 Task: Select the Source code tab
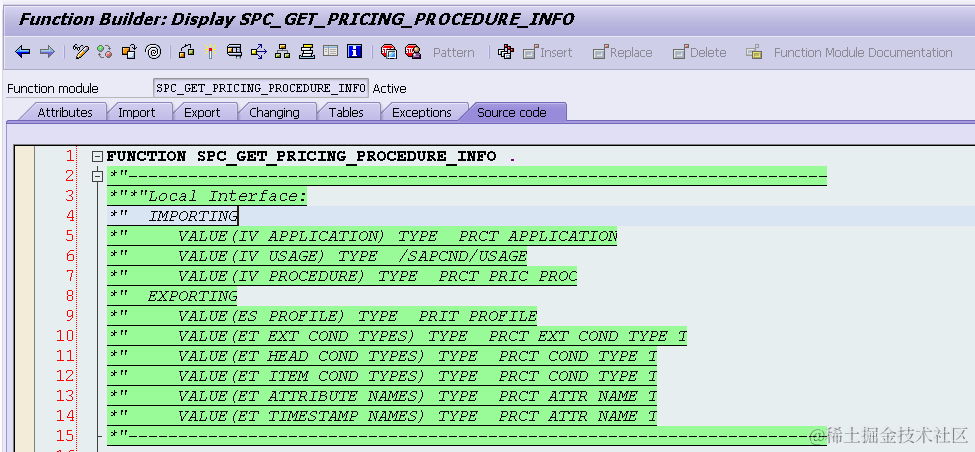coord(512,113)
